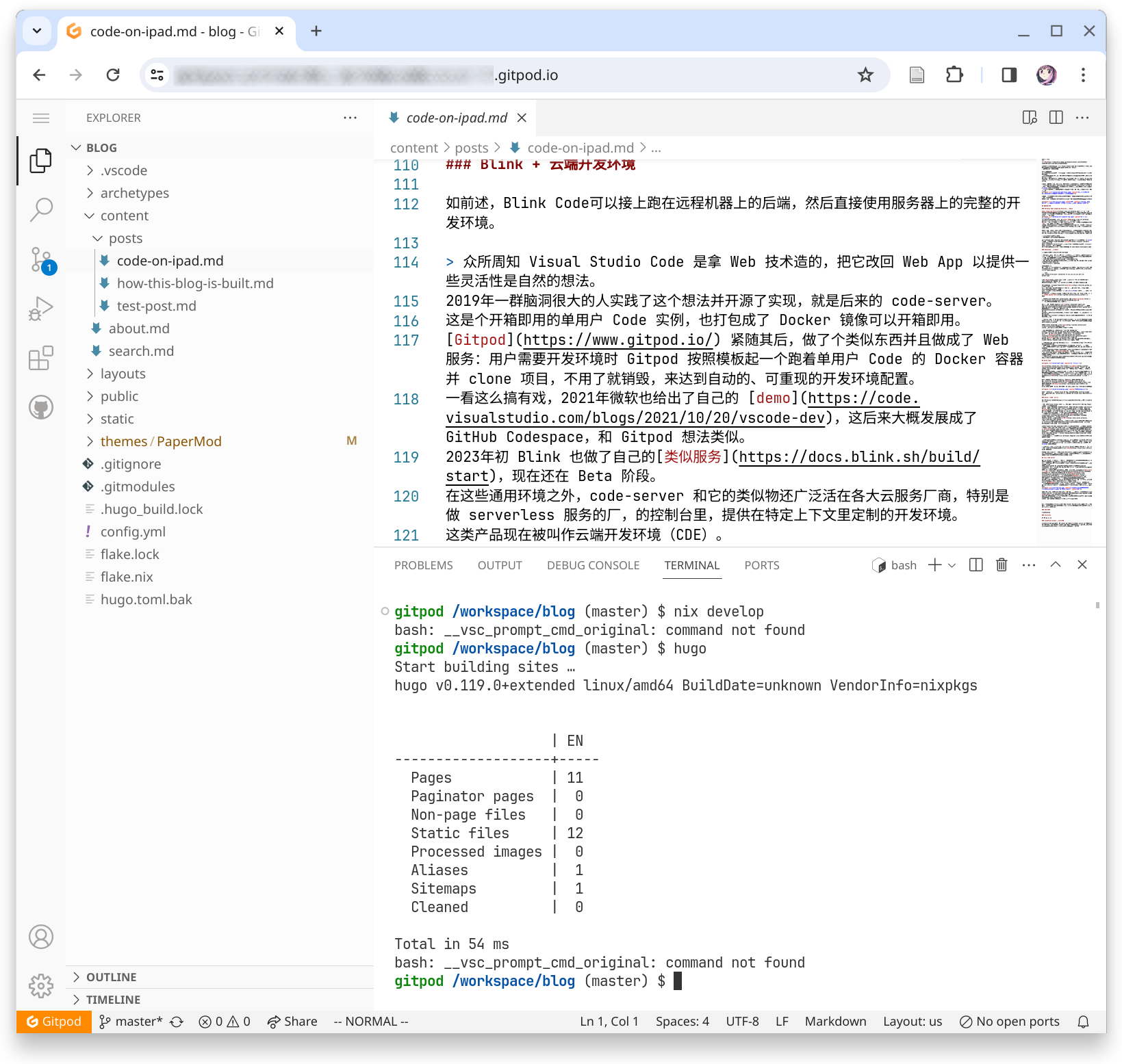
Task: Open the GitHub view in activity bar
Action: (x=41, y=407)
